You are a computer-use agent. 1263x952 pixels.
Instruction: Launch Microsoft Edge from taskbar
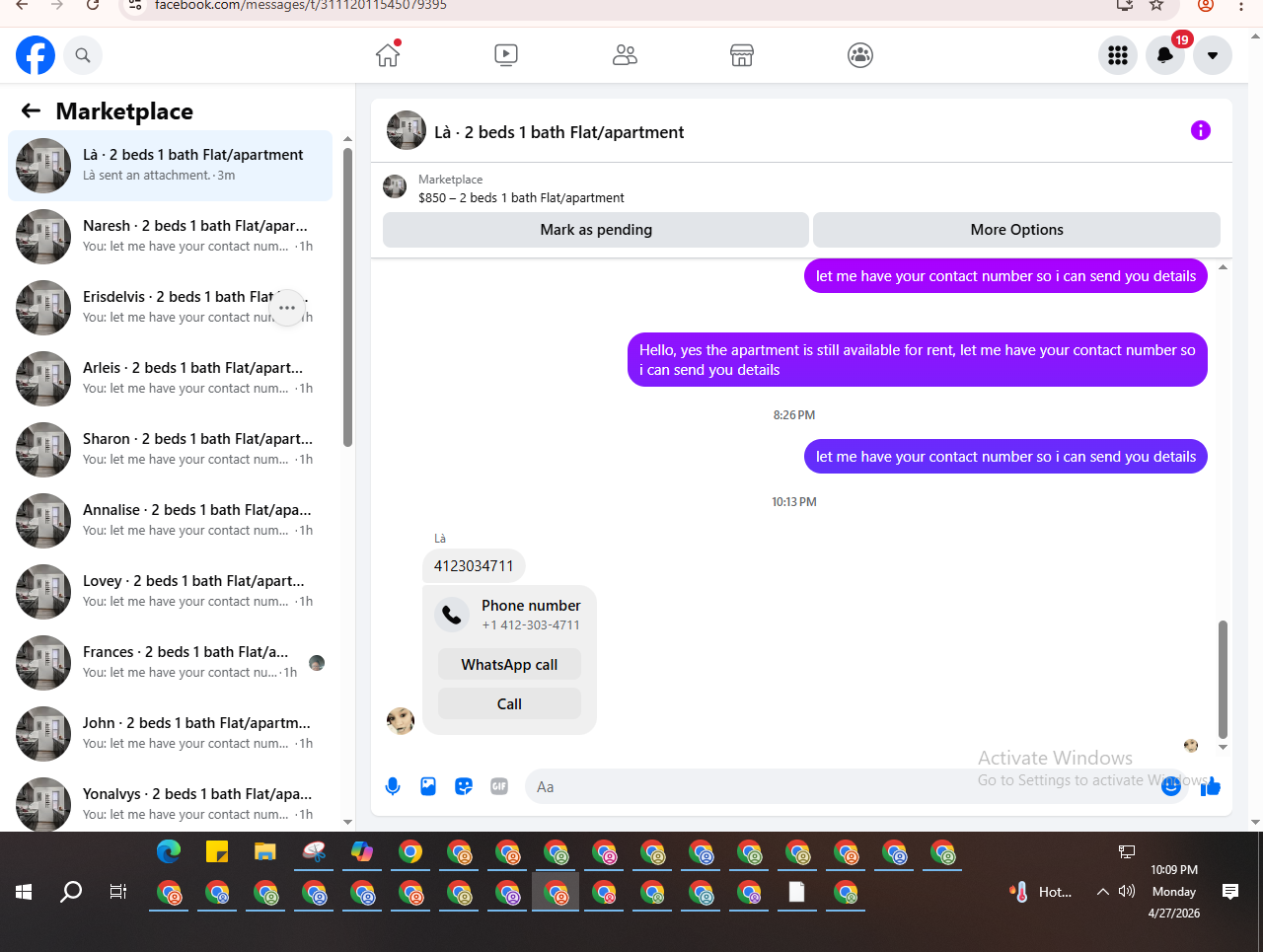pyautogui.click(x=169, y=851)
